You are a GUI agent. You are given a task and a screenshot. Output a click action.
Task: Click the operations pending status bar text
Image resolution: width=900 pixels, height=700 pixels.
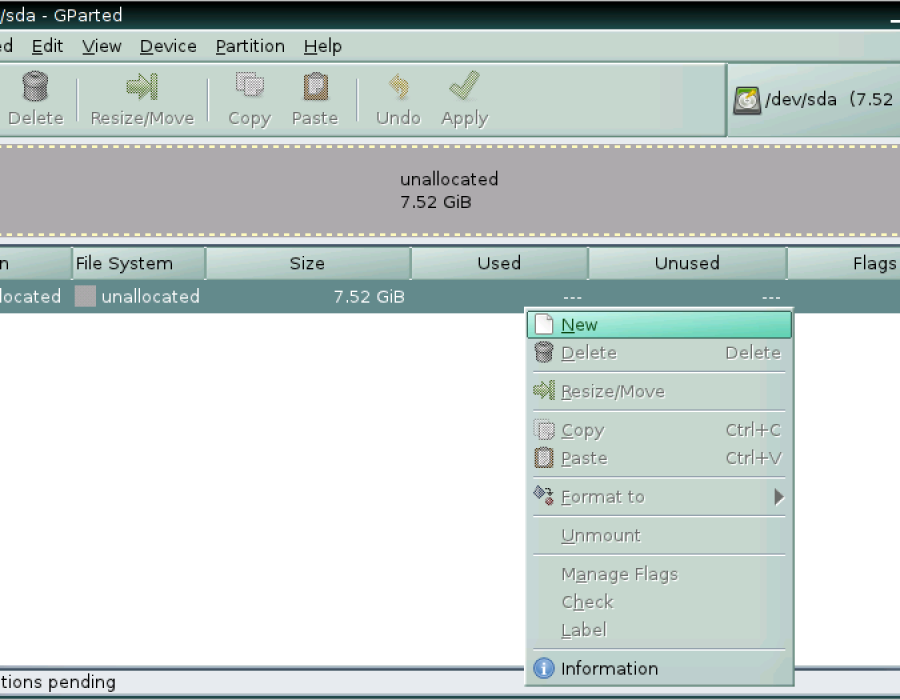(57, 682)
